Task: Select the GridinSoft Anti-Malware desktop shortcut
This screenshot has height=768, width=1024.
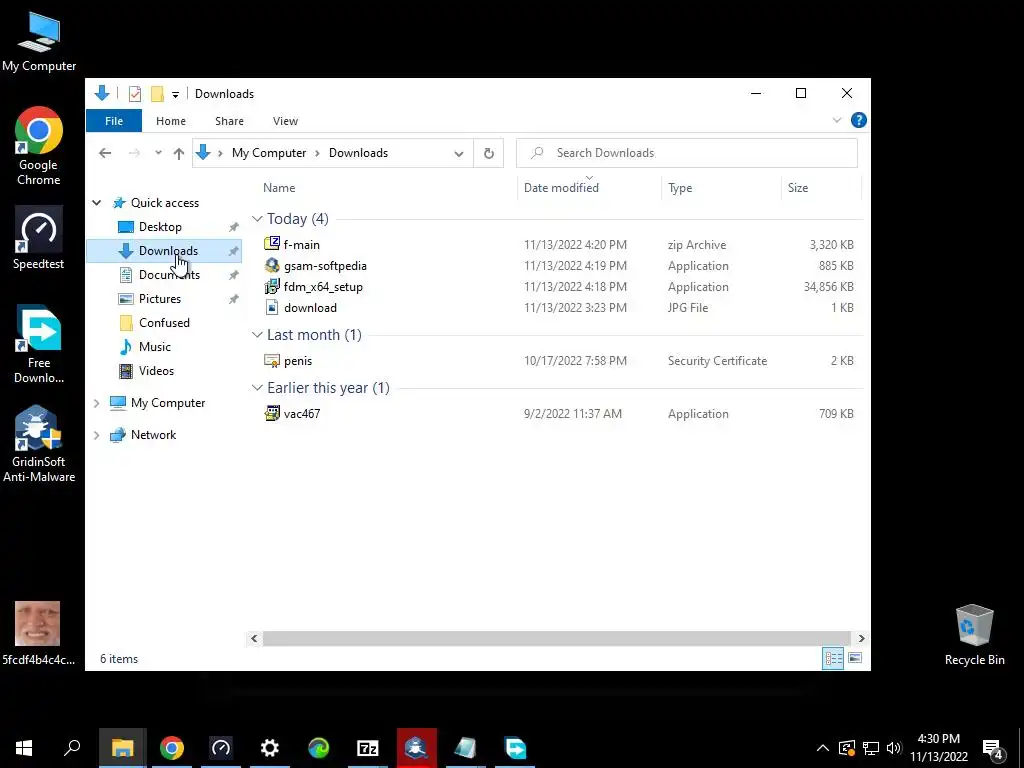Action: (x=39, y=444)
